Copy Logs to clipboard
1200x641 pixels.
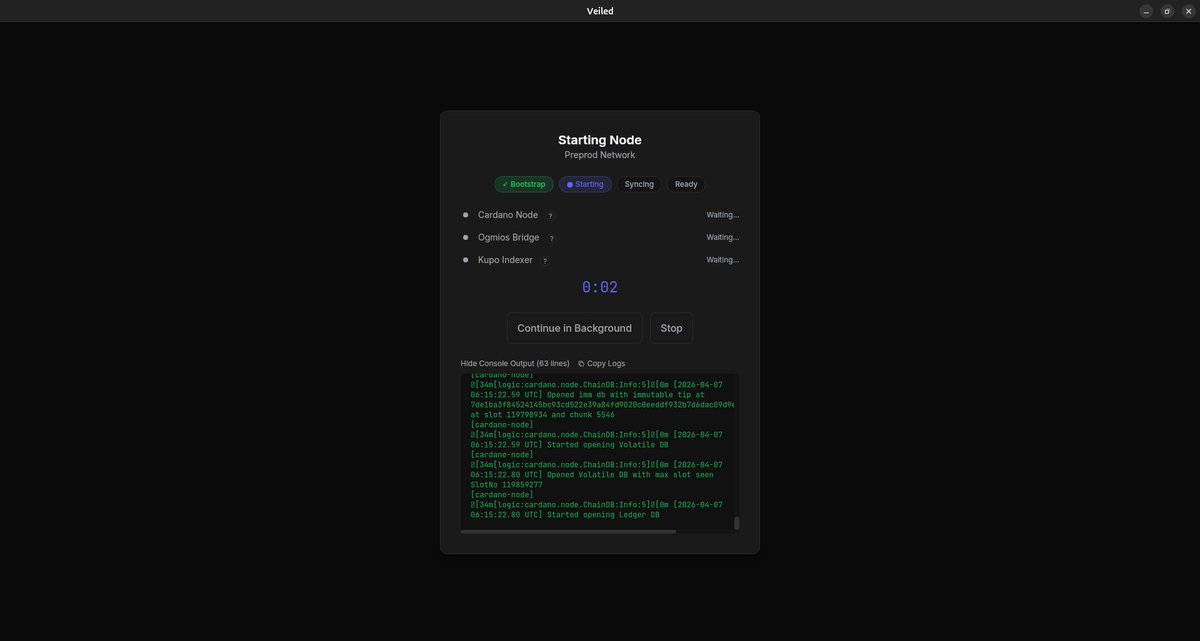(x=601, y=364)
